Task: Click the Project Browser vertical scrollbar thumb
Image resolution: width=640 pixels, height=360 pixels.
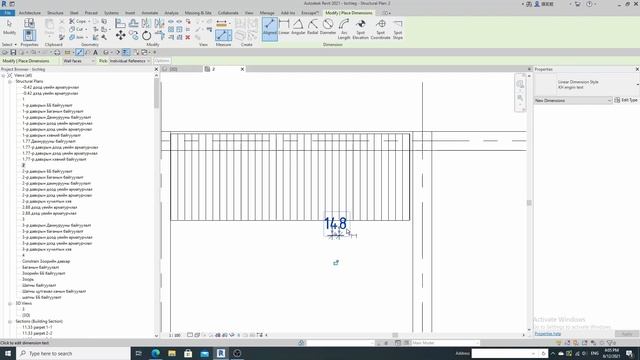Action: [x=156, y=93]
